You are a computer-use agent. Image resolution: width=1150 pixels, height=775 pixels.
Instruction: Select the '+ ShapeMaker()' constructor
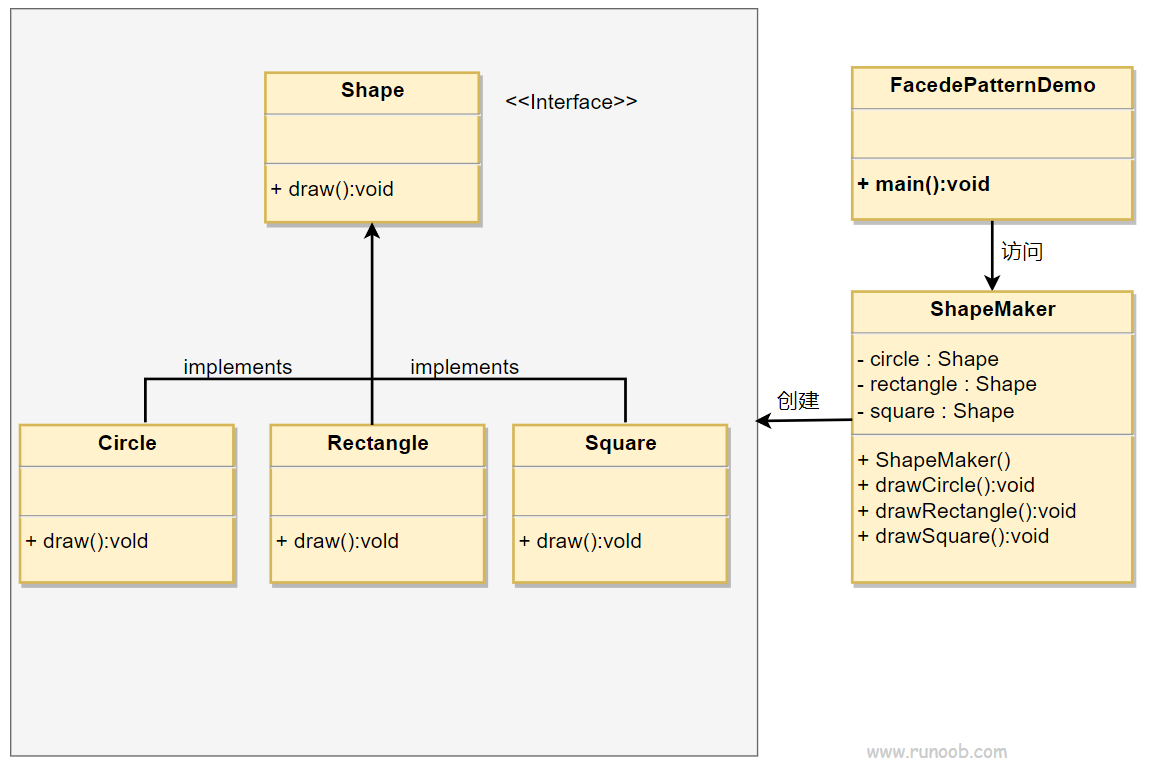point(934,460)
